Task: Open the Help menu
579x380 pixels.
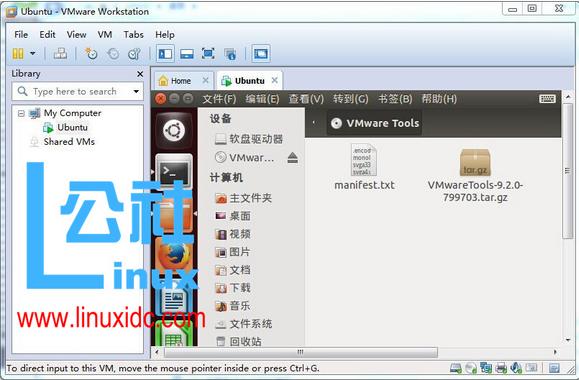Action: click(x=165, y=35)
